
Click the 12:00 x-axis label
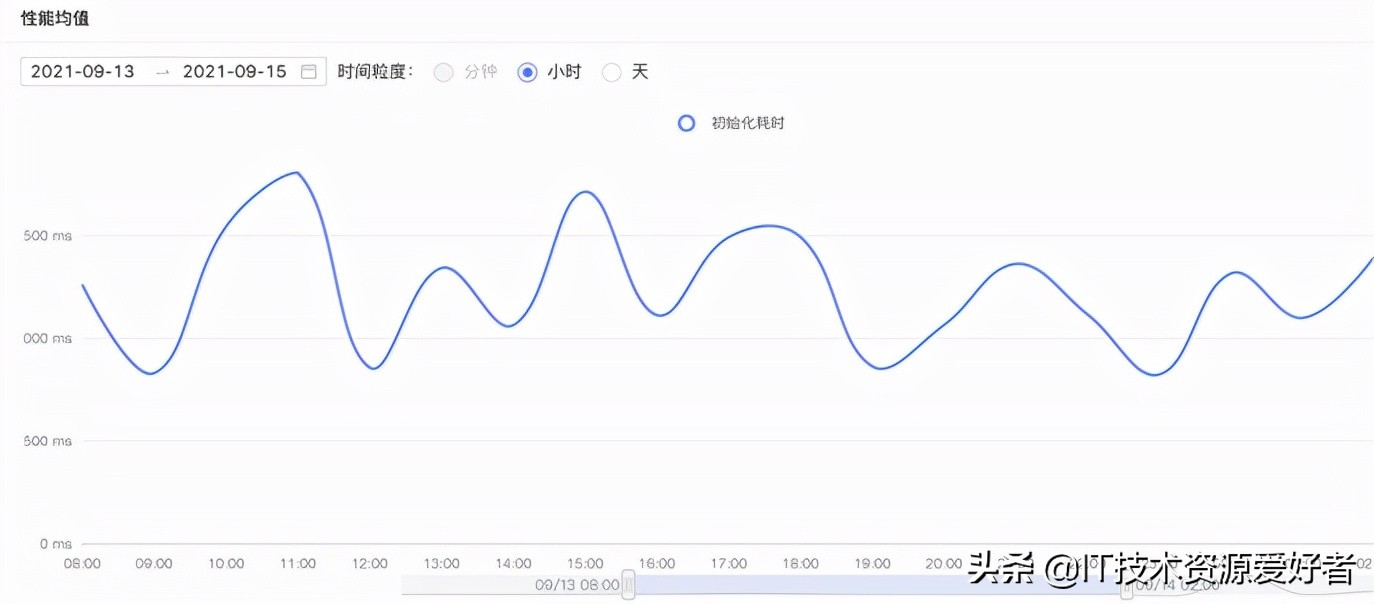pyautogui.click(x=369, y=563)
